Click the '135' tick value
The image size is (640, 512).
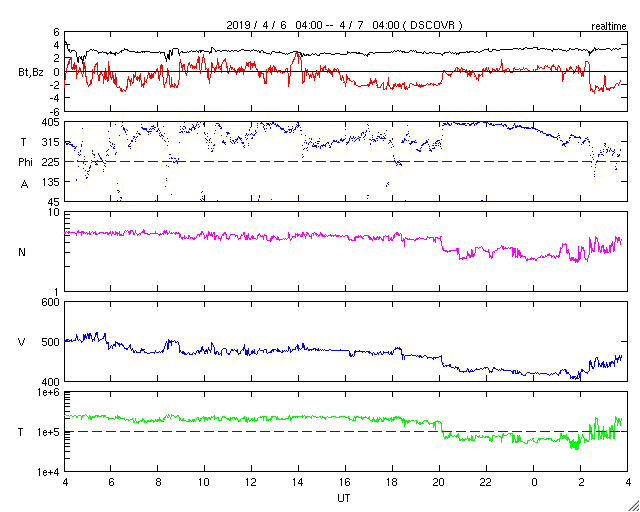coord(51,182)
